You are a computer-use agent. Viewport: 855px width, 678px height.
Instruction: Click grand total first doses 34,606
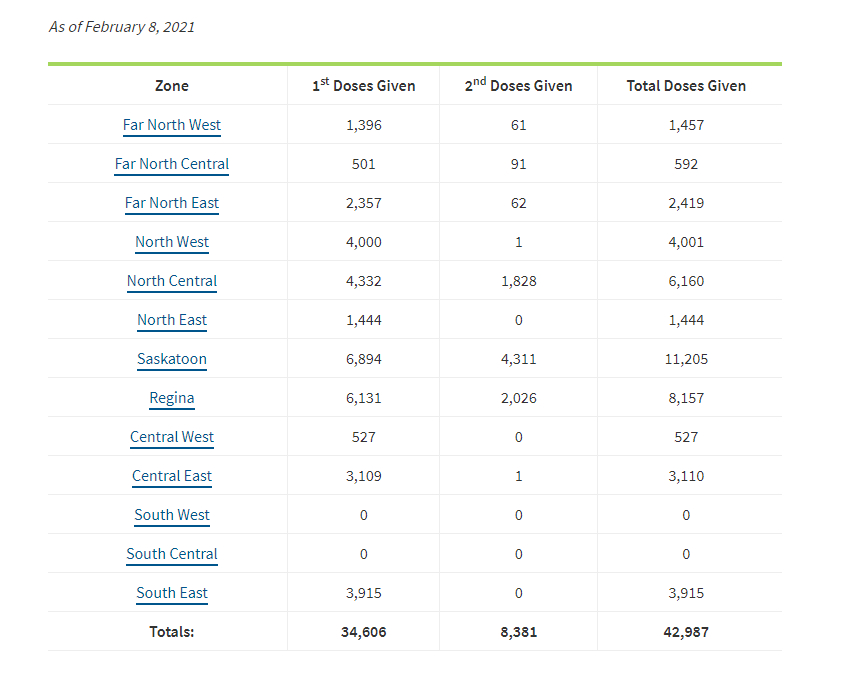[x=364, y=632]
